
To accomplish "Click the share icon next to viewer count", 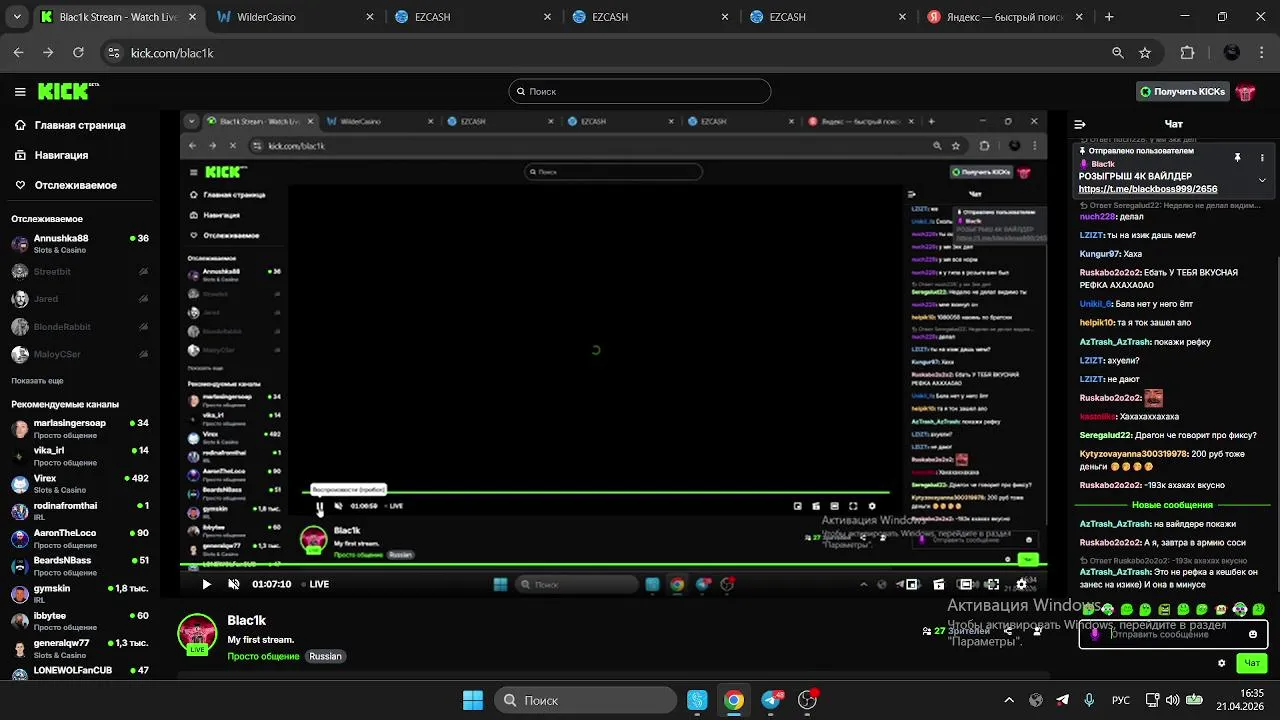I will coord(1008,631).
